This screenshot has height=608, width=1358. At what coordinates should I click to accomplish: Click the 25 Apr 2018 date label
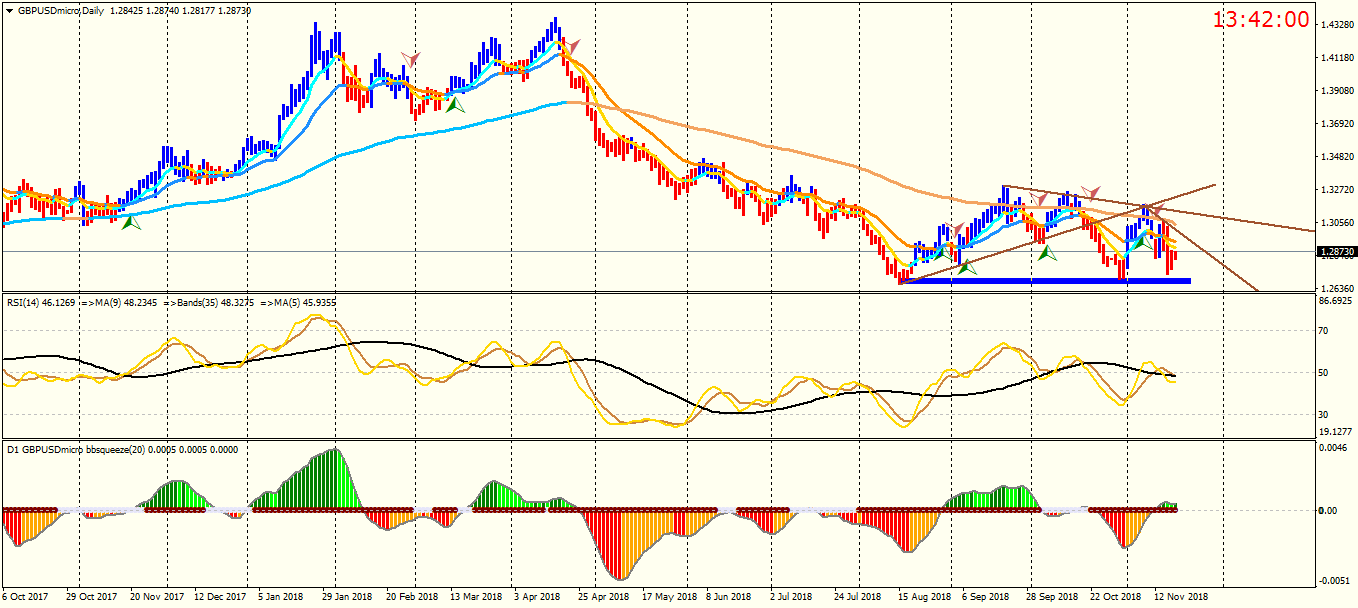pos(604,597)
